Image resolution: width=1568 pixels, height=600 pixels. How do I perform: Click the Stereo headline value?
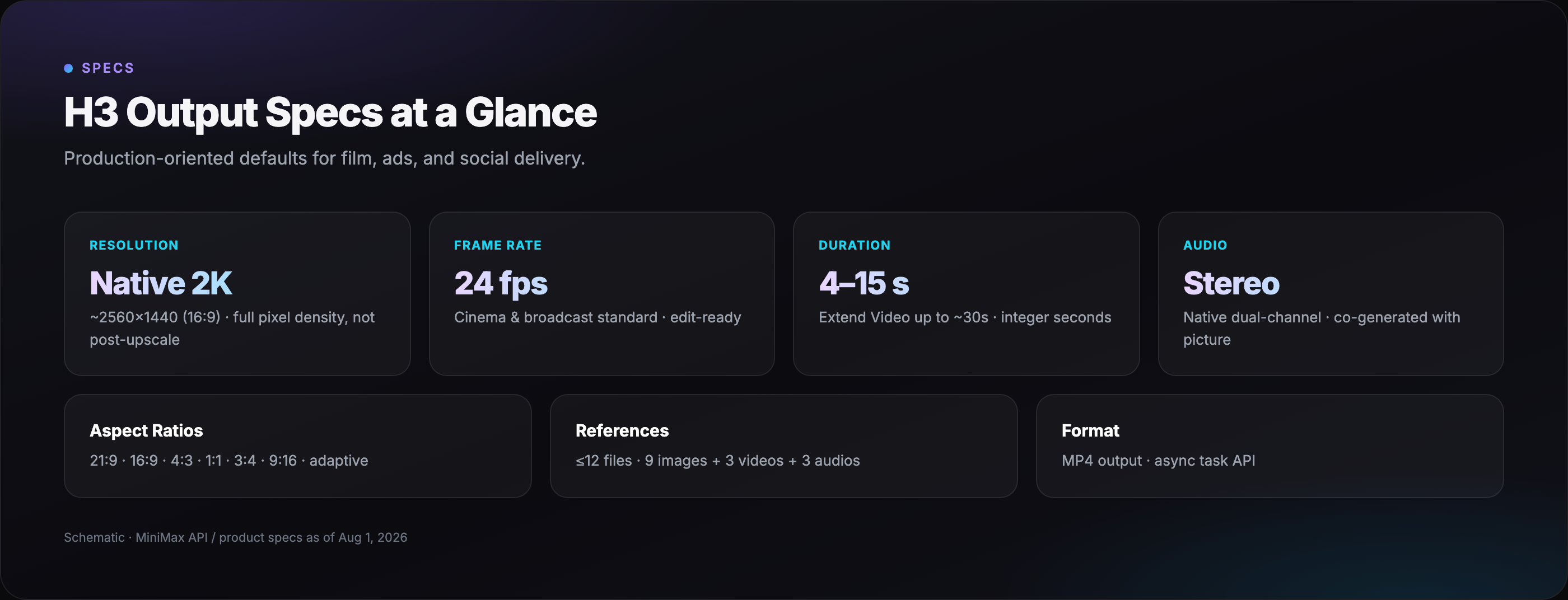point(1231,283)
